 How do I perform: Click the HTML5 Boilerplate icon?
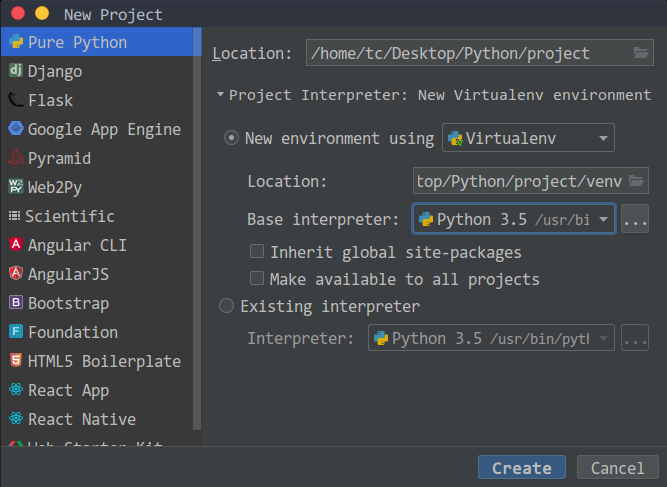click(16, 361)
